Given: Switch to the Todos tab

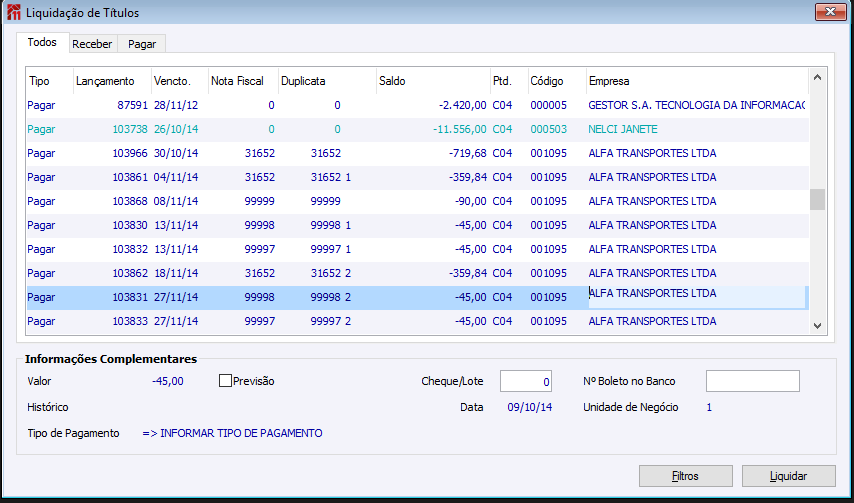Looking at the screenshot, I should (42, 42).
